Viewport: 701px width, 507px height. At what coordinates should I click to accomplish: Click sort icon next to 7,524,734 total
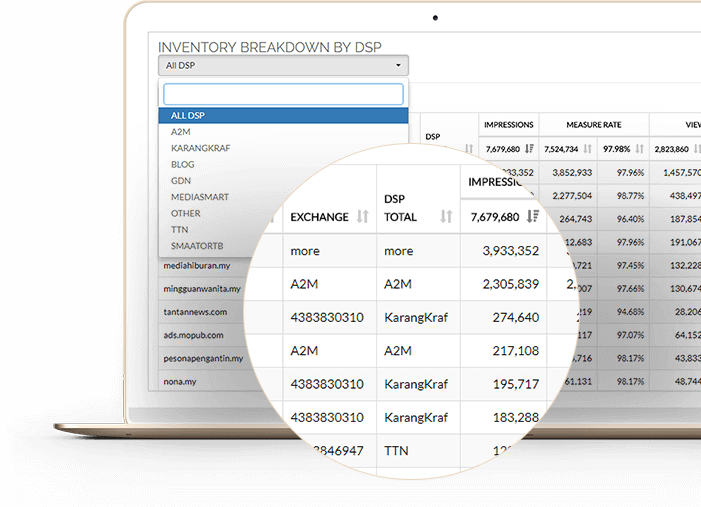(x=587, y=149)
